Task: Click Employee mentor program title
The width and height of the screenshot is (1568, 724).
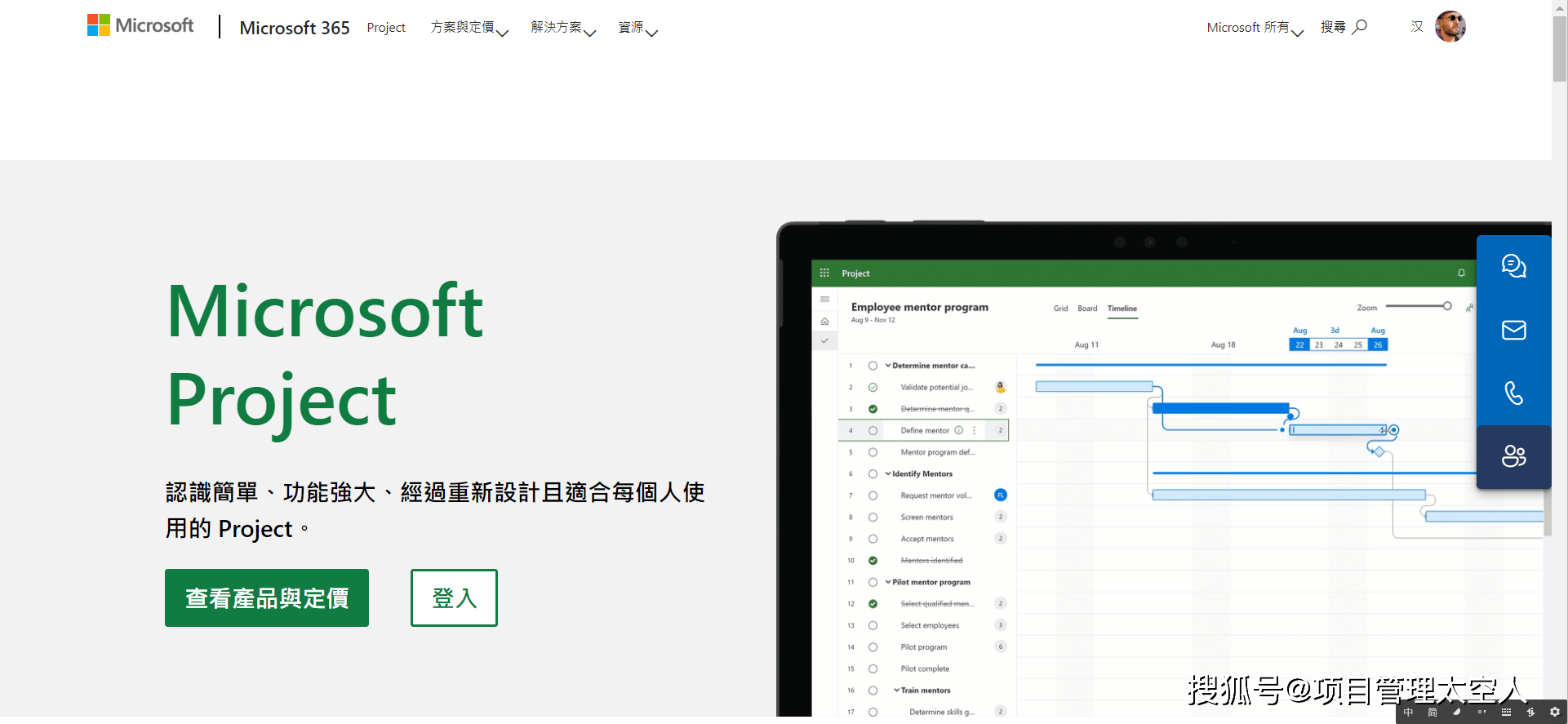Action: tap(920, 307)
